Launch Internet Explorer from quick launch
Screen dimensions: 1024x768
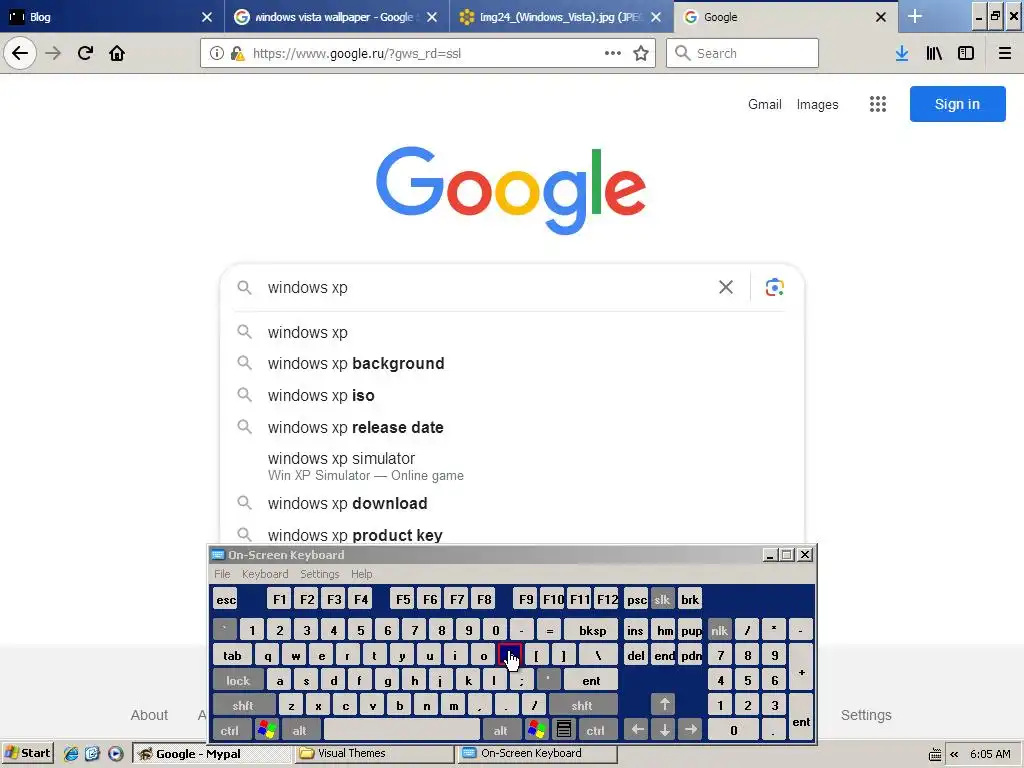71,753
